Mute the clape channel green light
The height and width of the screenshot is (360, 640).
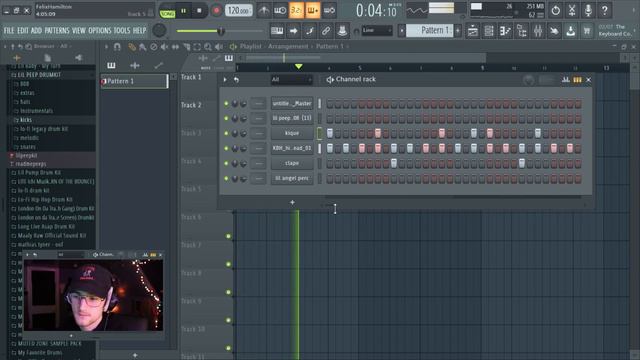coord(226,163)
